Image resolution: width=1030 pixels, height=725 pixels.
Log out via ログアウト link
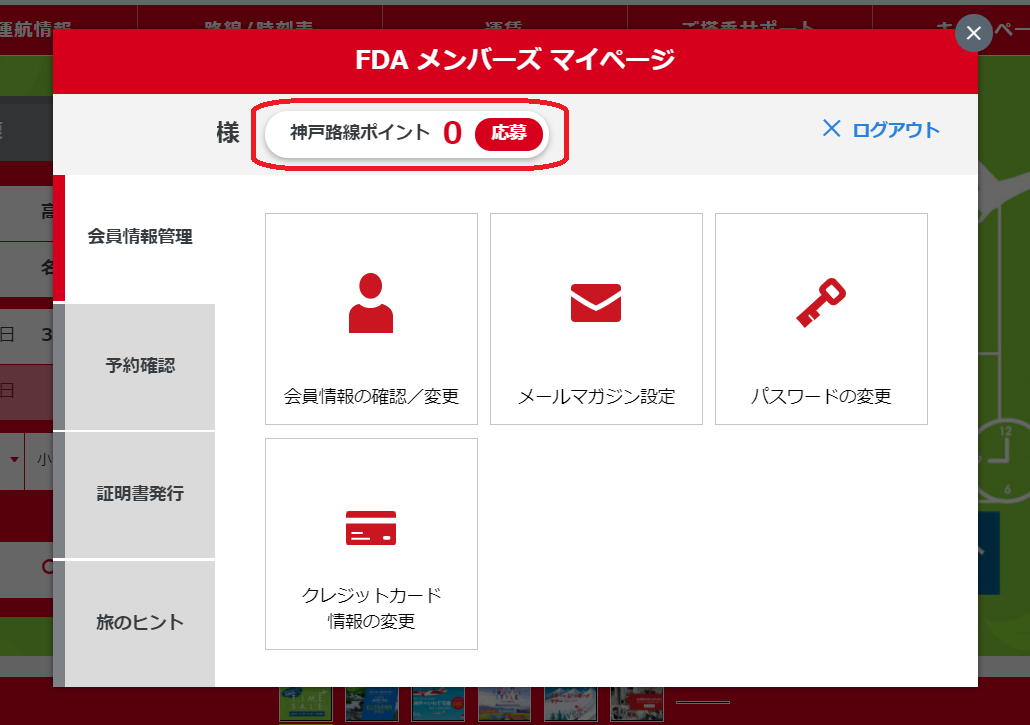896,130
